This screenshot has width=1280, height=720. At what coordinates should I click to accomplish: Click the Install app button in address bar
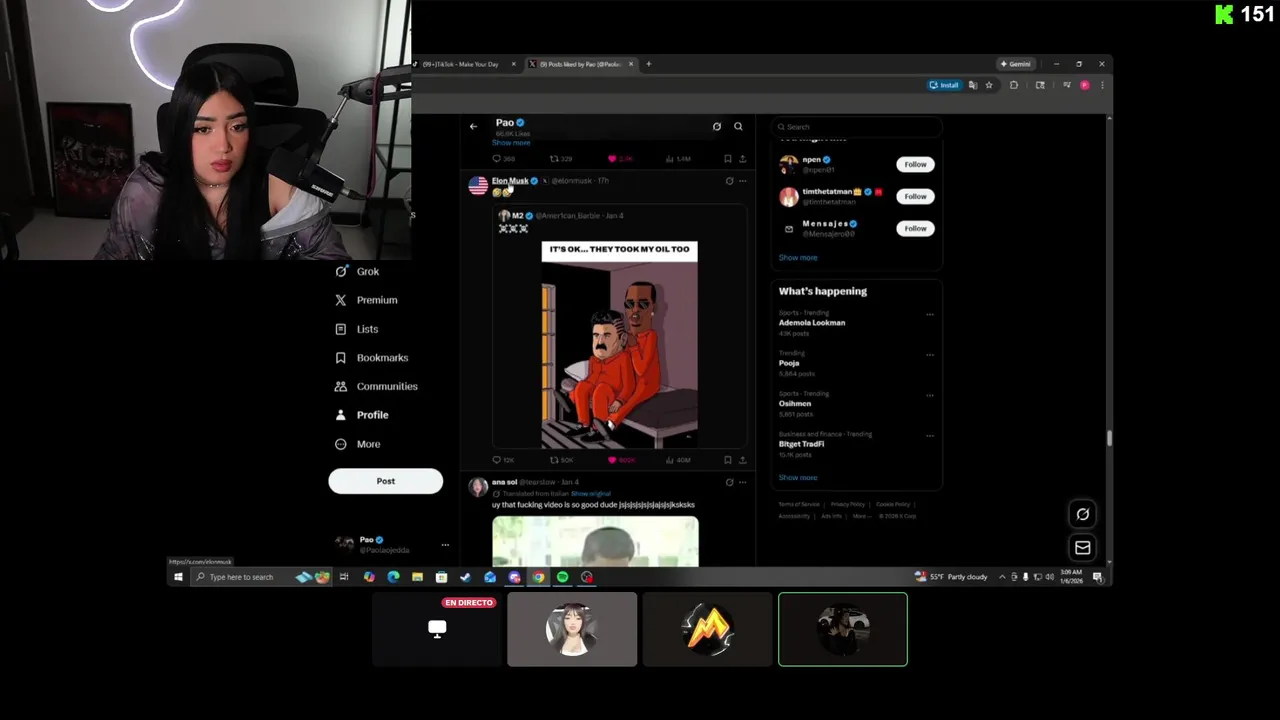[944, 85]
